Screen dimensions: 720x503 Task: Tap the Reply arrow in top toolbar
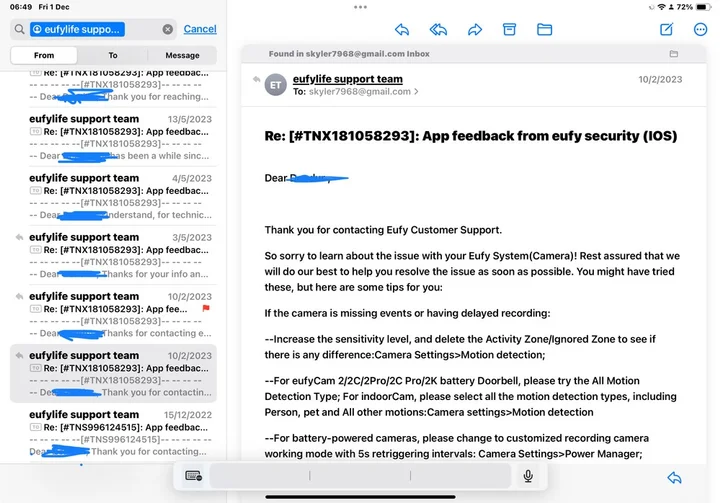click(x=402, y=30)
